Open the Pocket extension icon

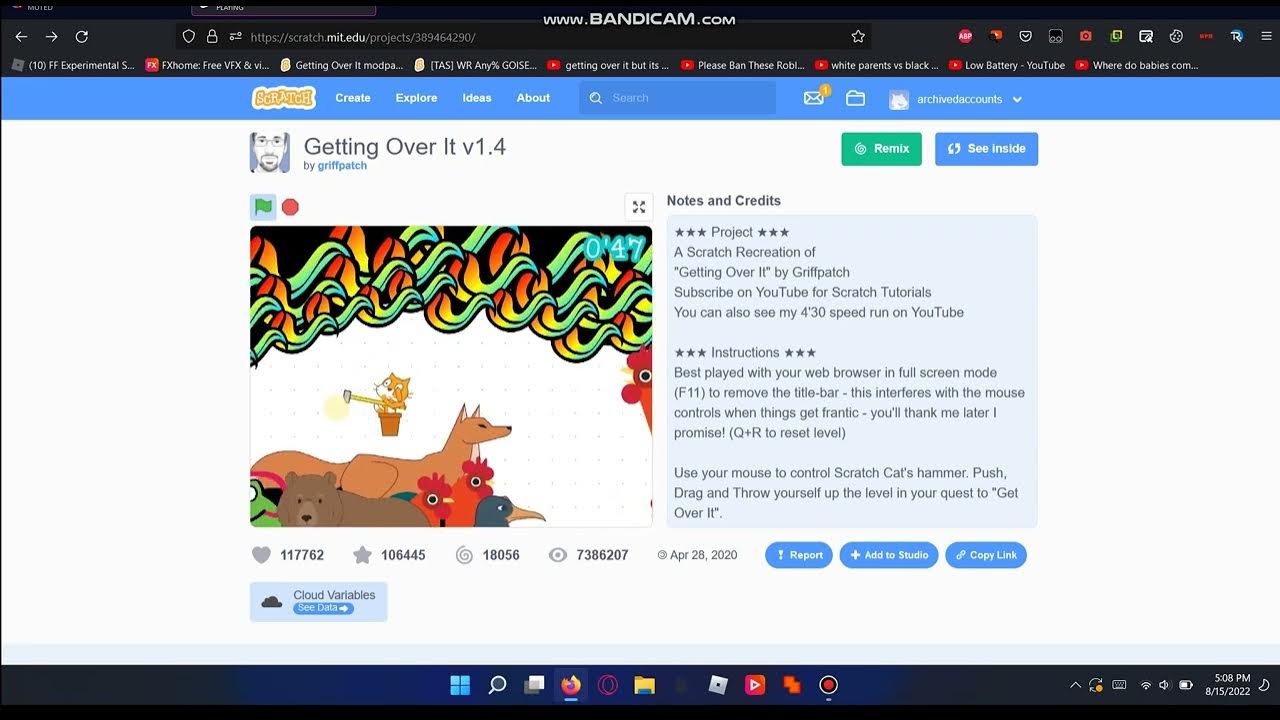tap(1025, 36)
